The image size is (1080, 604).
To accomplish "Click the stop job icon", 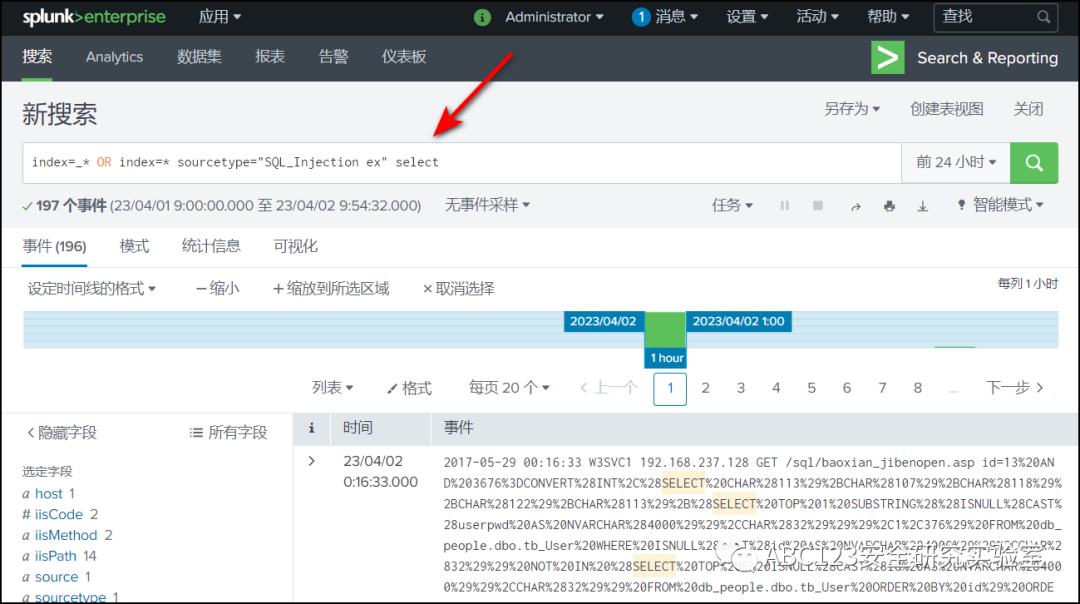I will tap(818, 206).
